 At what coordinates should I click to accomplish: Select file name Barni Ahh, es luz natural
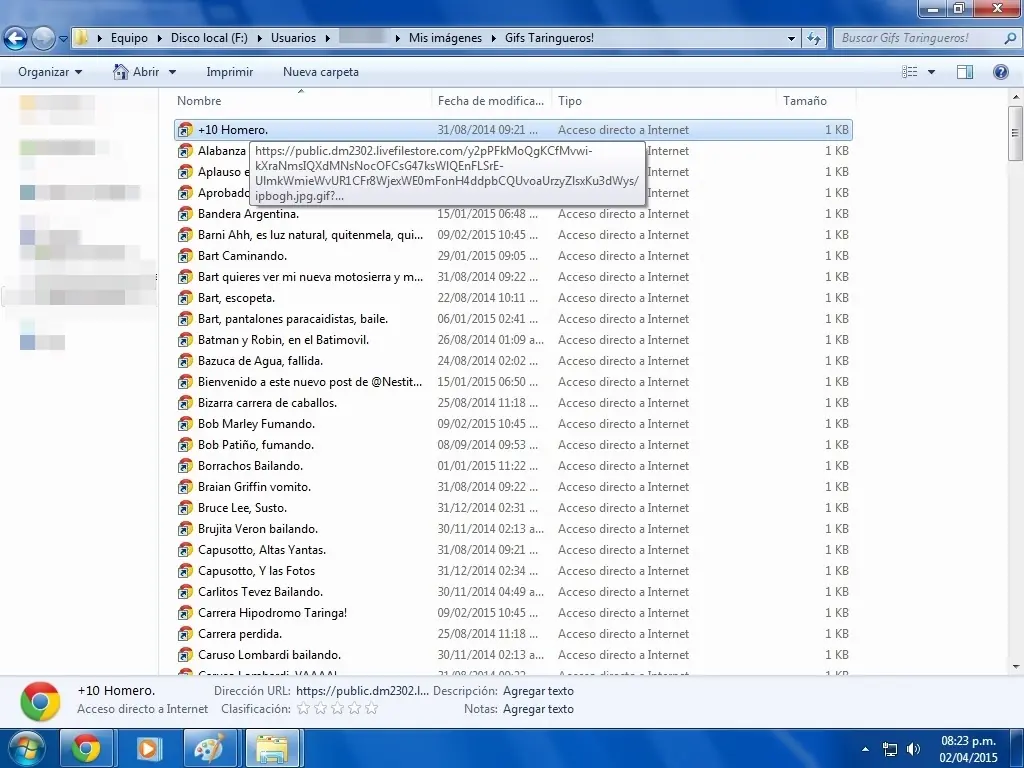310,235
